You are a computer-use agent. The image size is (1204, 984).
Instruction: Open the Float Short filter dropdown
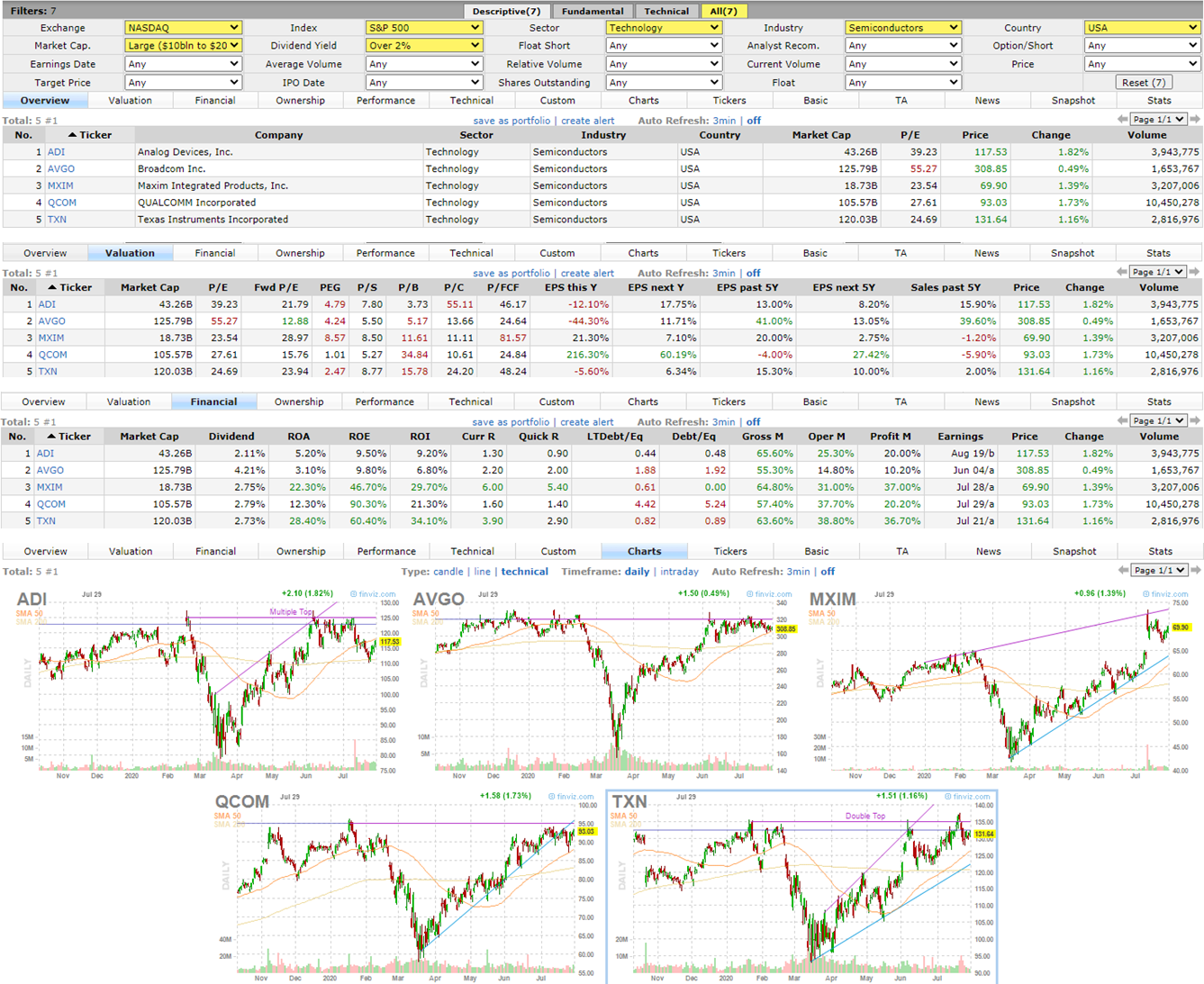tap(664, 45)
